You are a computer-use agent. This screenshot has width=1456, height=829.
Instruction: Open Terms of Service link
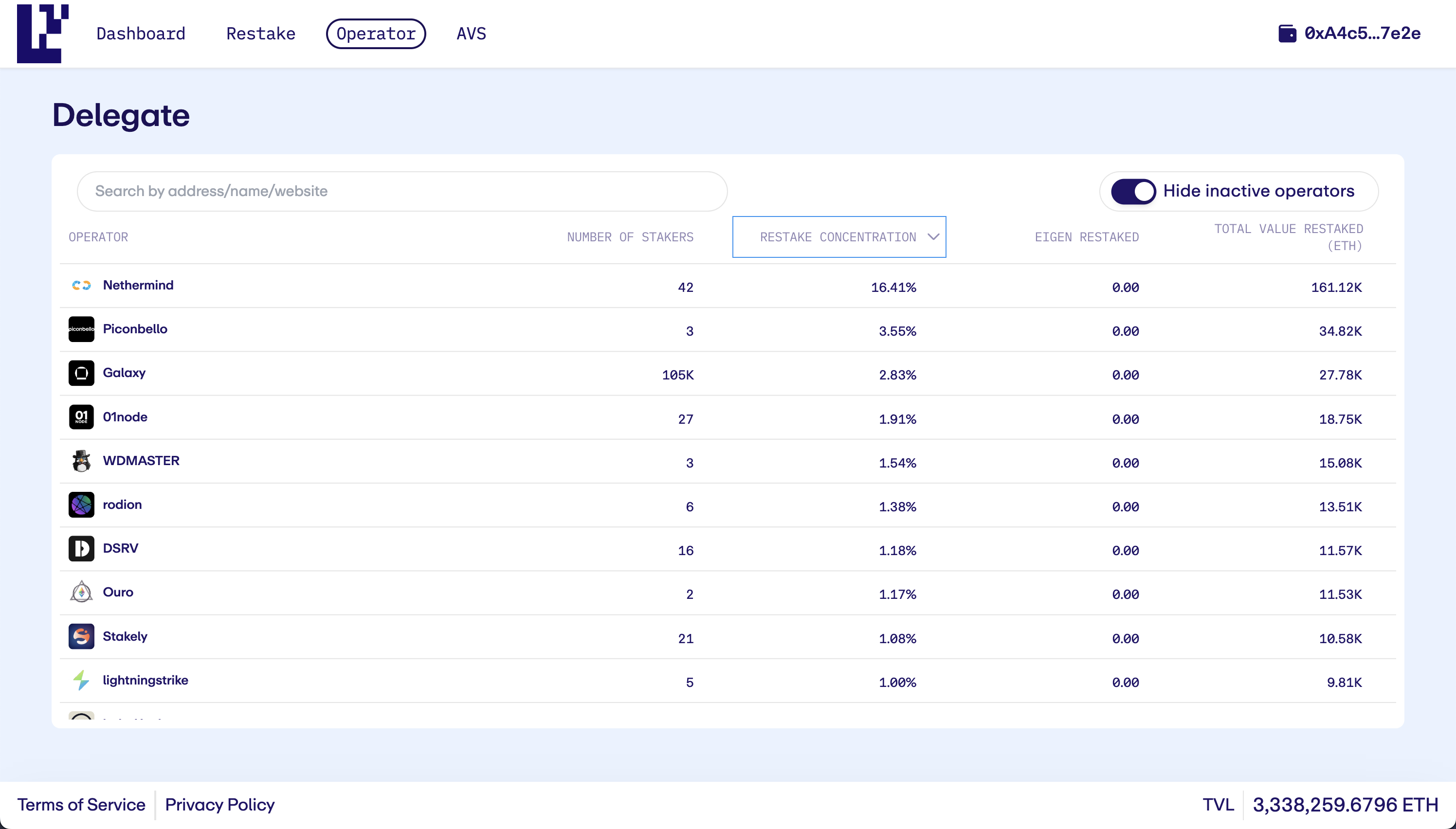click(81, 805)
